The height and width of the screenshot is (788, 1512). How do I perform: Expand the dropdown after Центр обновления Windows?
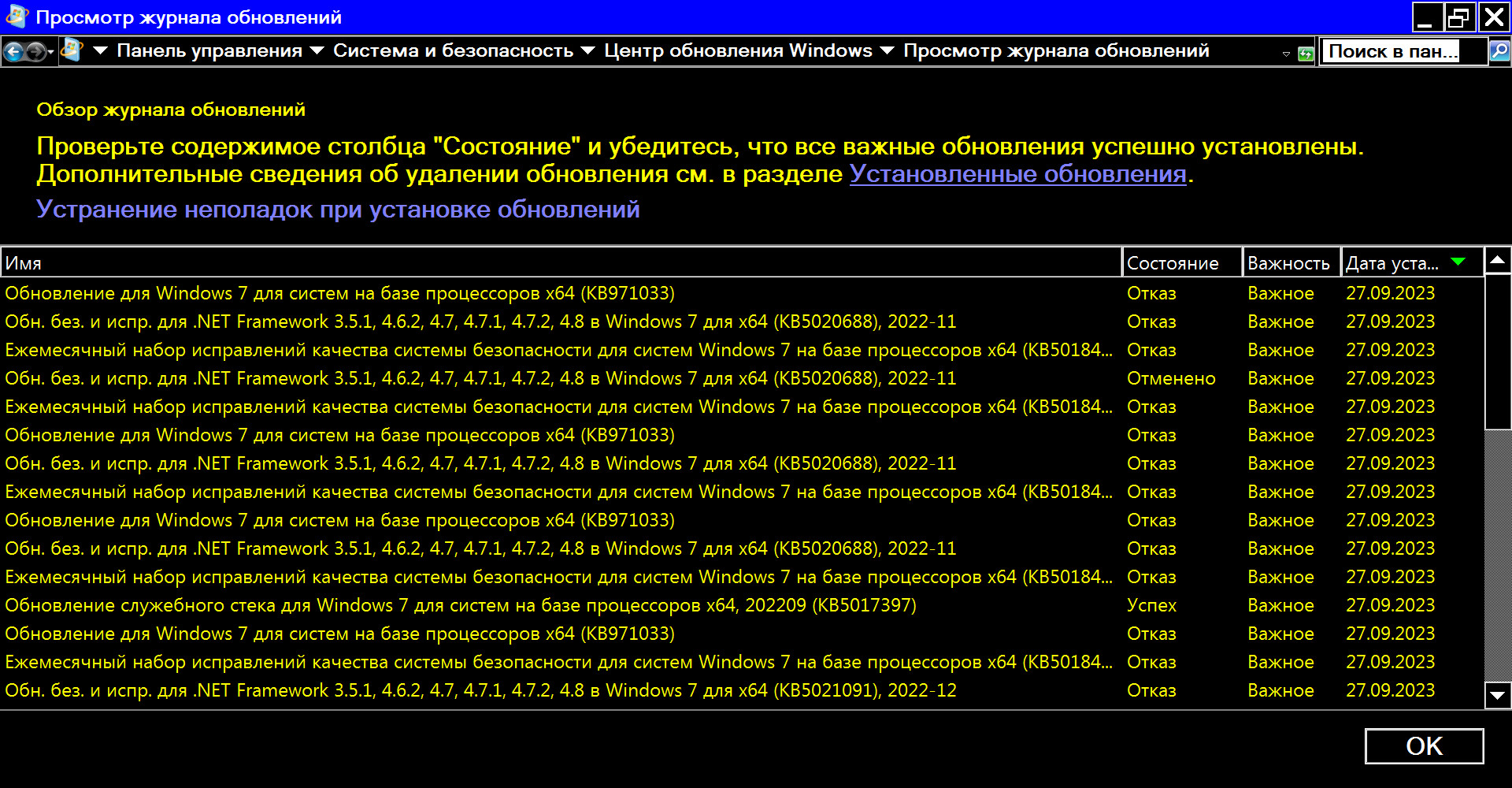887,50
